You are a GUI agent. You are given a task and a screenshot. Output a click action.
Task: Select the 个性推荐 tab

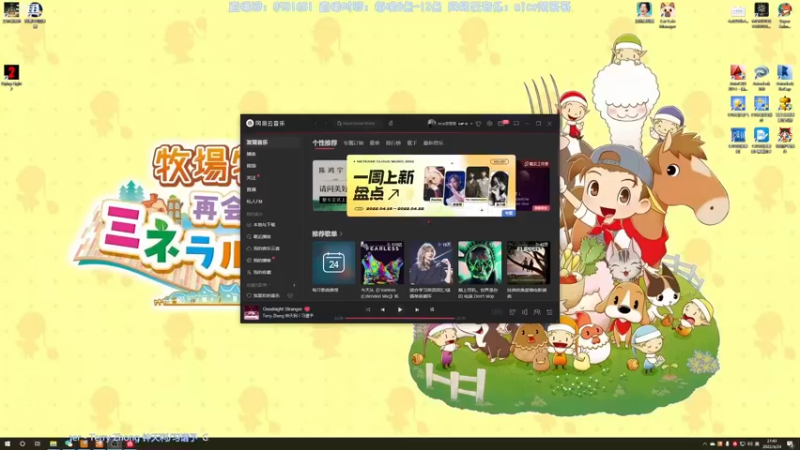coord(324,143)
